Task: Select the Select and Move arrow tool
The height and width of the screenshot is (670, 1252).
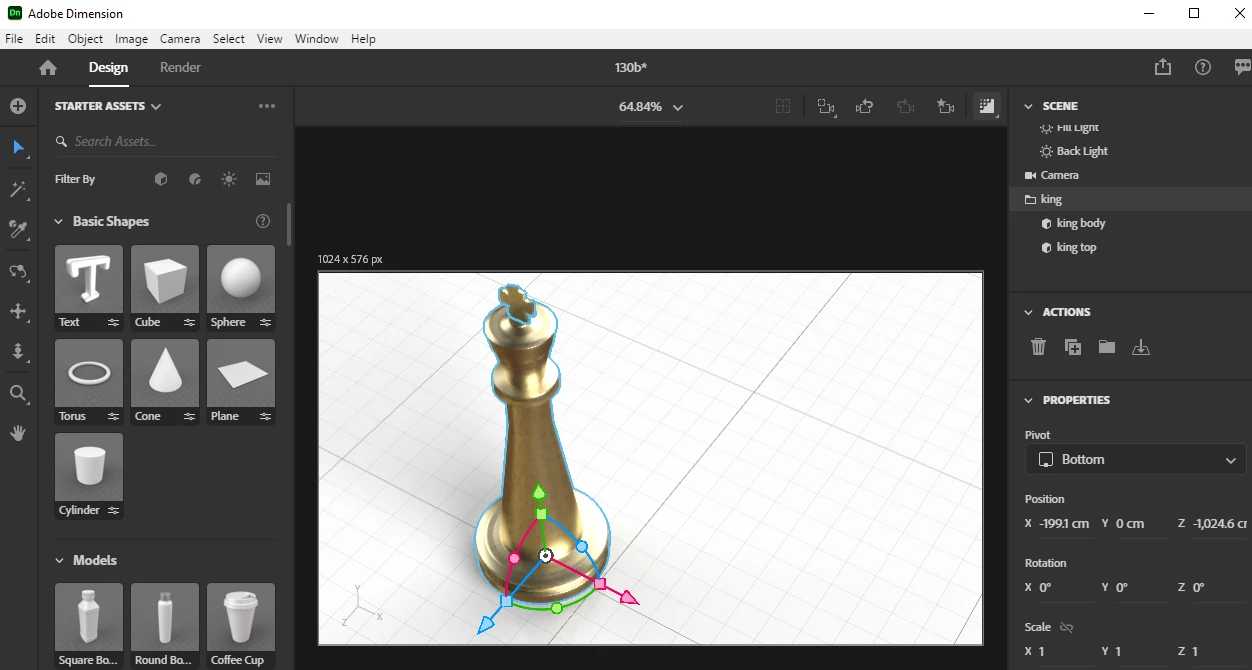Action: coord(18,148)
